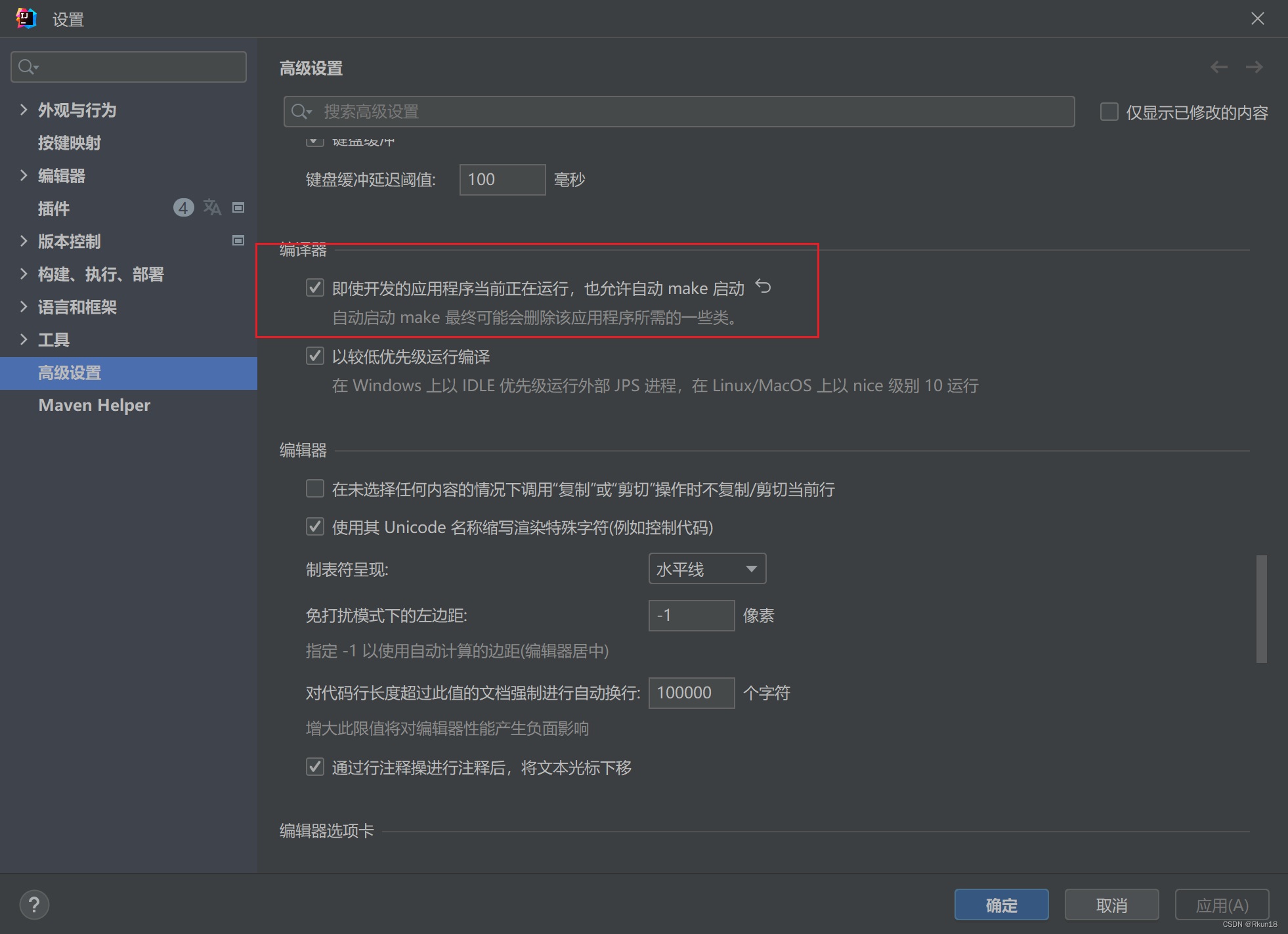Screen dimensions: 1288x934
Task: Click the 编辑器 section heading in the pane
Action: coord(303,450)
